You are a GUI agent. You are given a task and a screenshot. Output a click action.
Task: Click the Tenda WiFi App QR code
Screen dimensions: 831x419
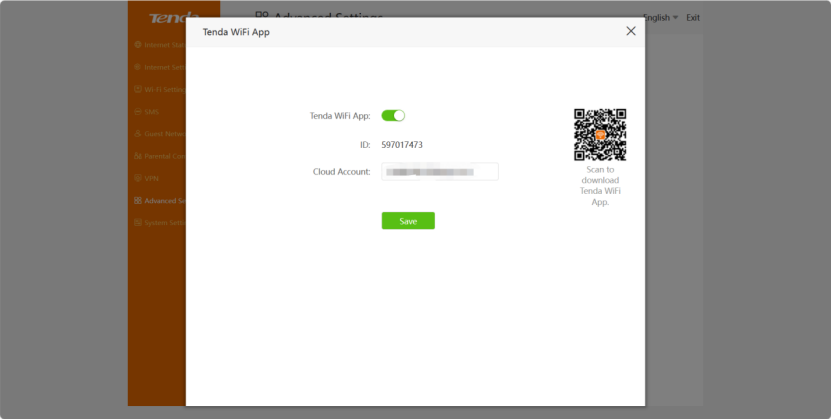(x=600, y=135)
